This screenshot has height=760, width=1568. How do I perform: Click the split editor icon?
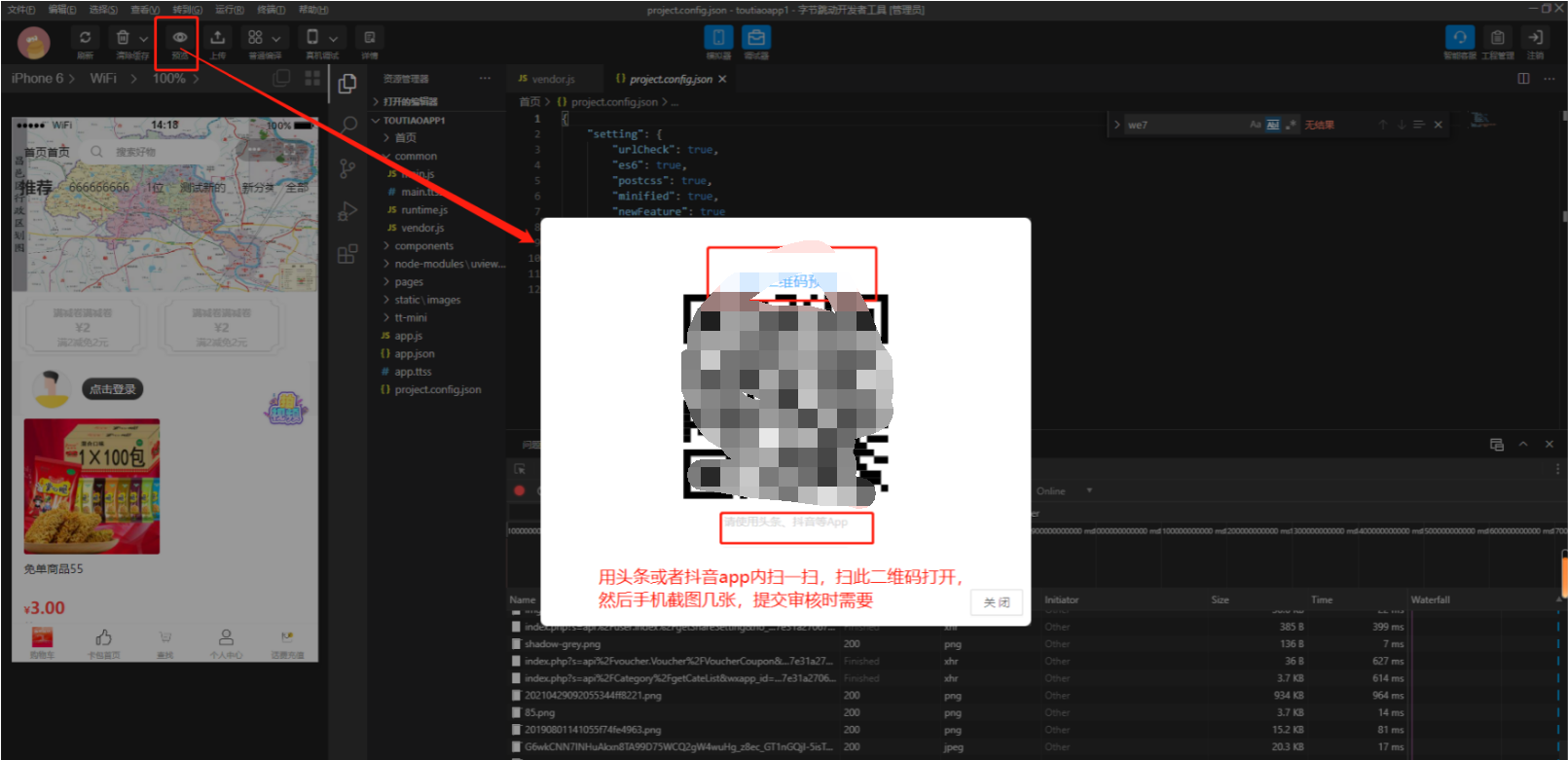[x=1523, y=79]
